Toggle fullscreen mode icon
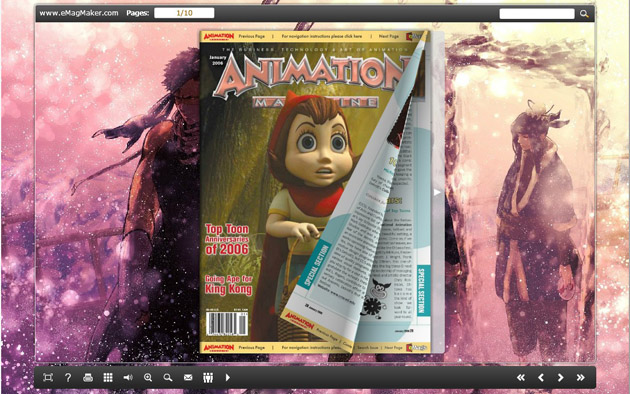This screenshot has height=394, width=630. pos(48,378)
